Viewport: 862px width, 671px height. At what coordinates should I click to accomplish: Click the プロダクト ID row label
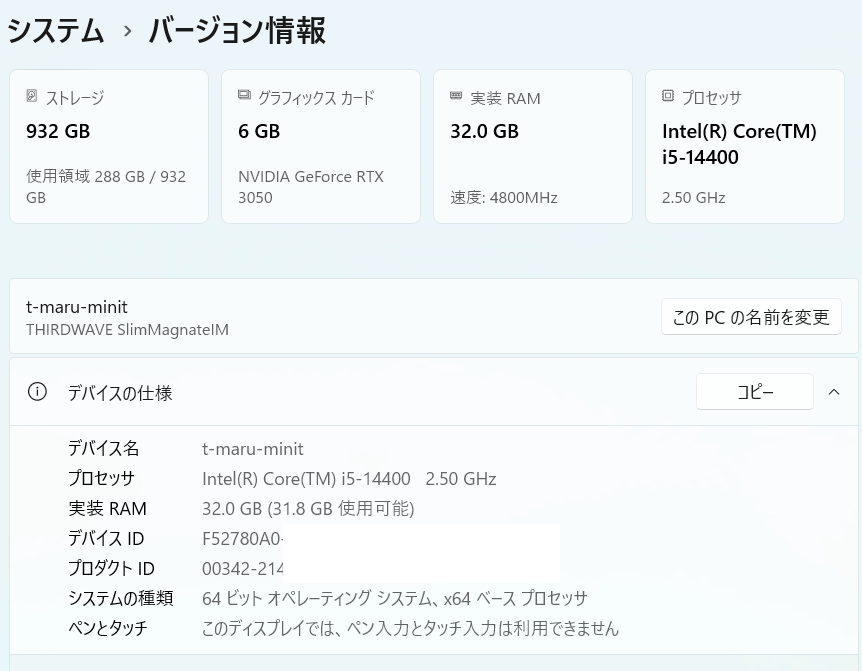pyautogui.click(x=111, y=568)
